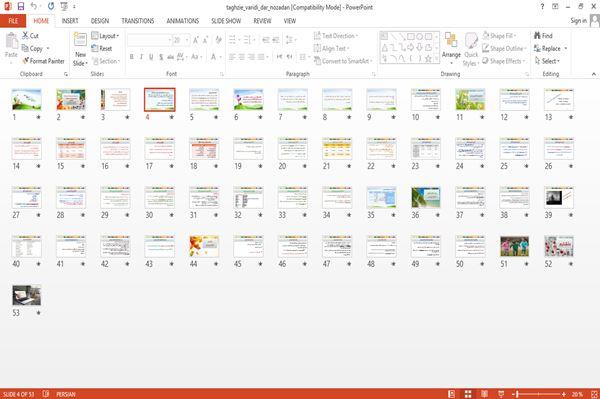Click the New Slide icon
The image size is (600, 399).
80,40
